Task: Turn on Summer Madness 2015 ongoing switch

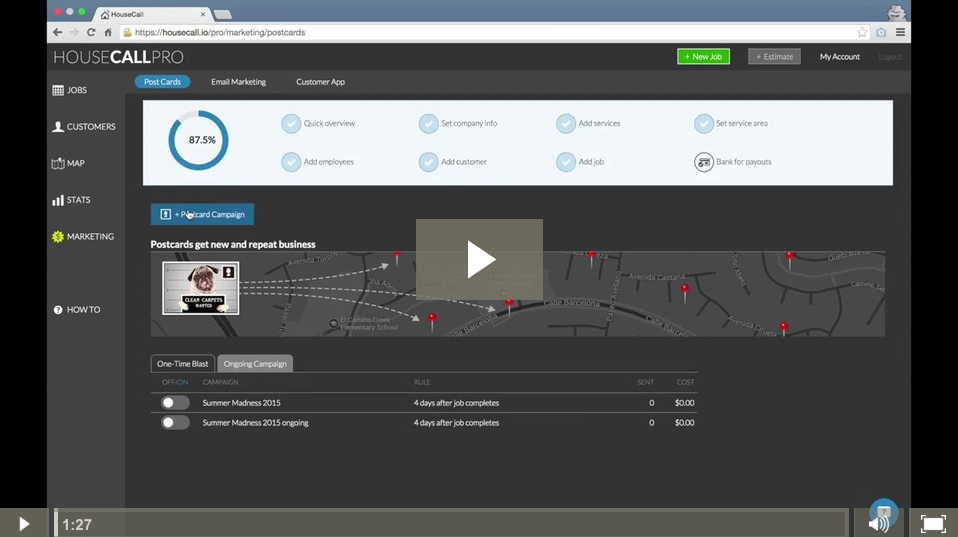Action: (x=175, y=423)
